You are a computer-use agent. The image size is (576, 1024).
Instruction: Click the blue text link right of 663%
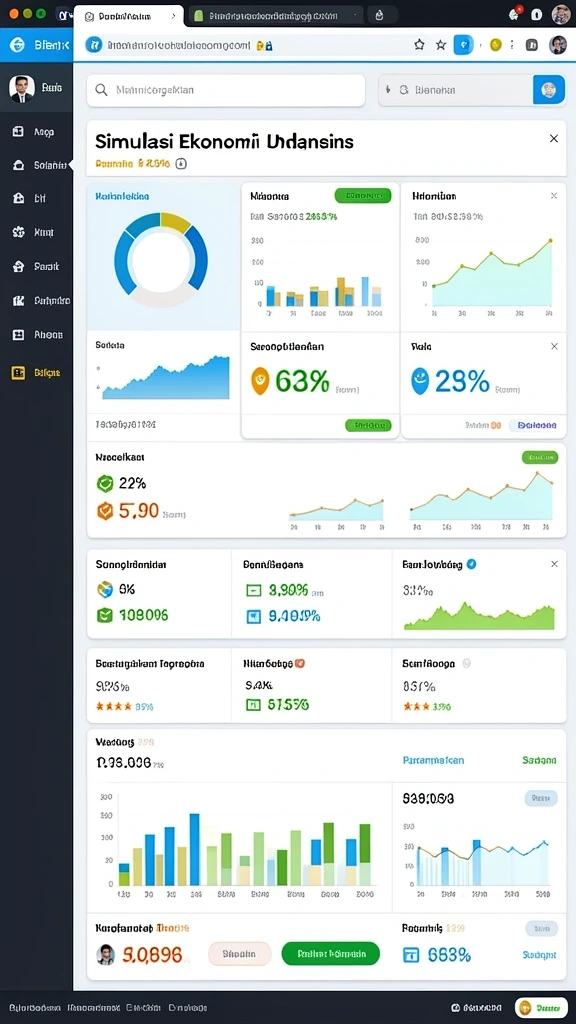pos(539,955)
